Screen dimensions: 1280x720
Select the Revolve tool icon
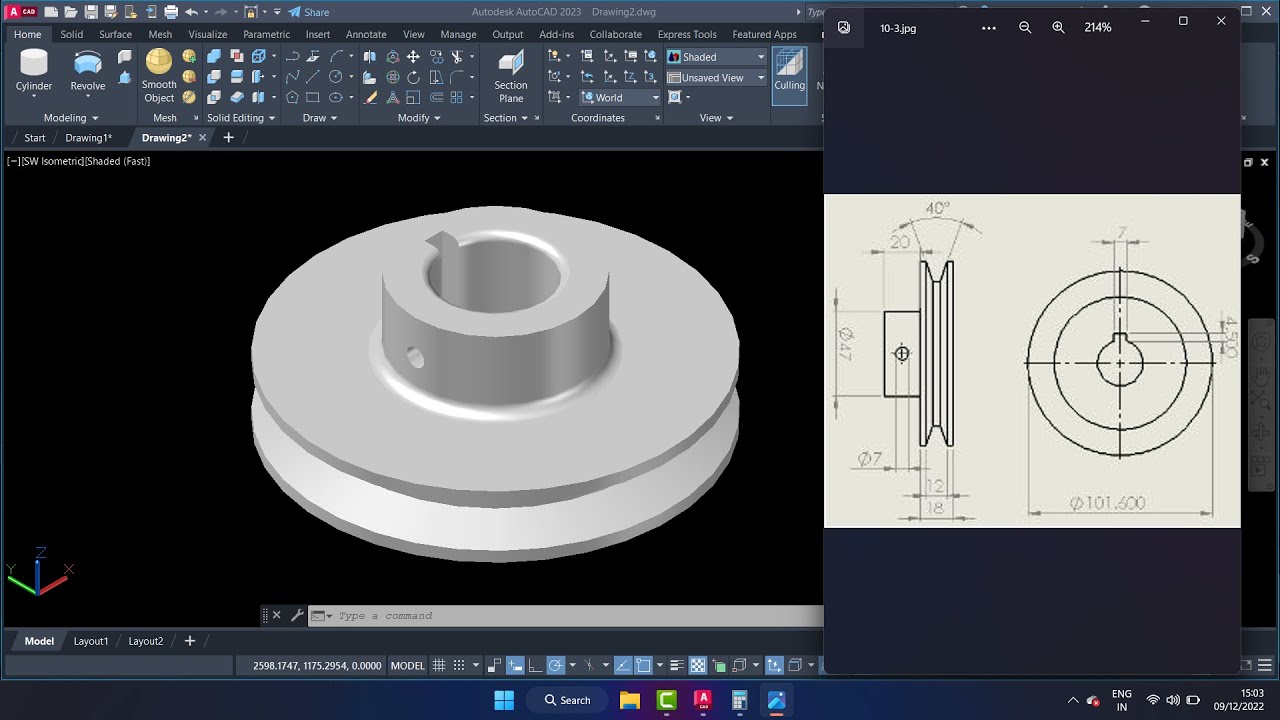(x=88, y=62)
